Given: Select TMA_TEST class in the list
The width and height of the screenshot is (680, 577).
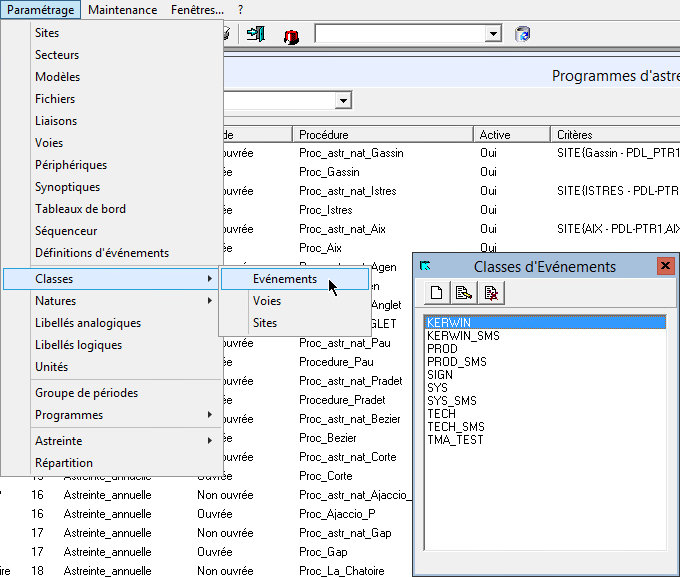Looking at the screenshot, I should click(x=455, y=440).
